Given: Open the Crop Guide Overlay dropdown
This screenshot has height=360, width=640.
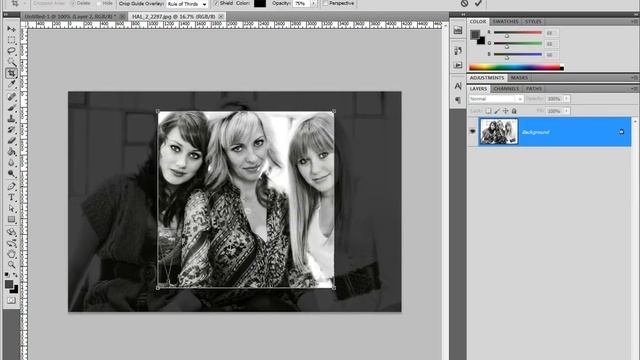Looking at the screenshot, I should (187, 4).
